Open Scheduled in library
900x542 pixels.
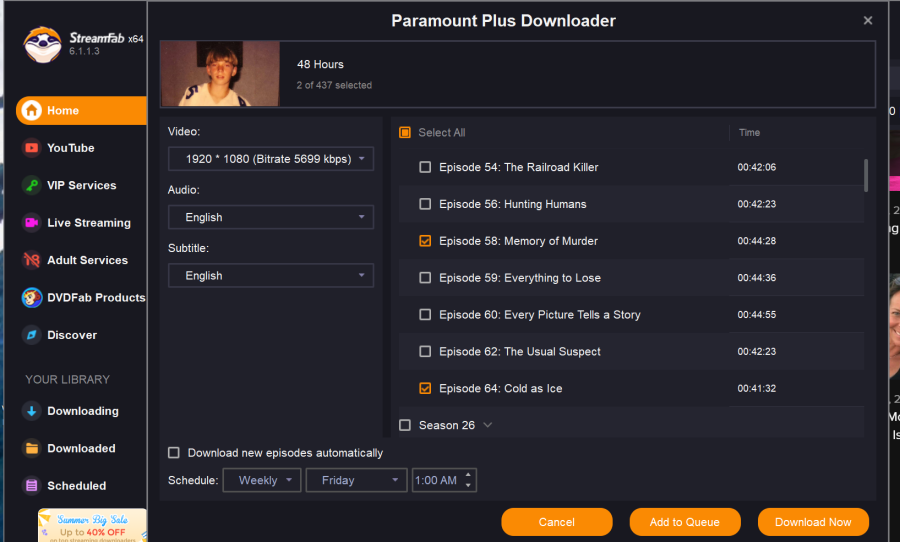tap(76, 486)
